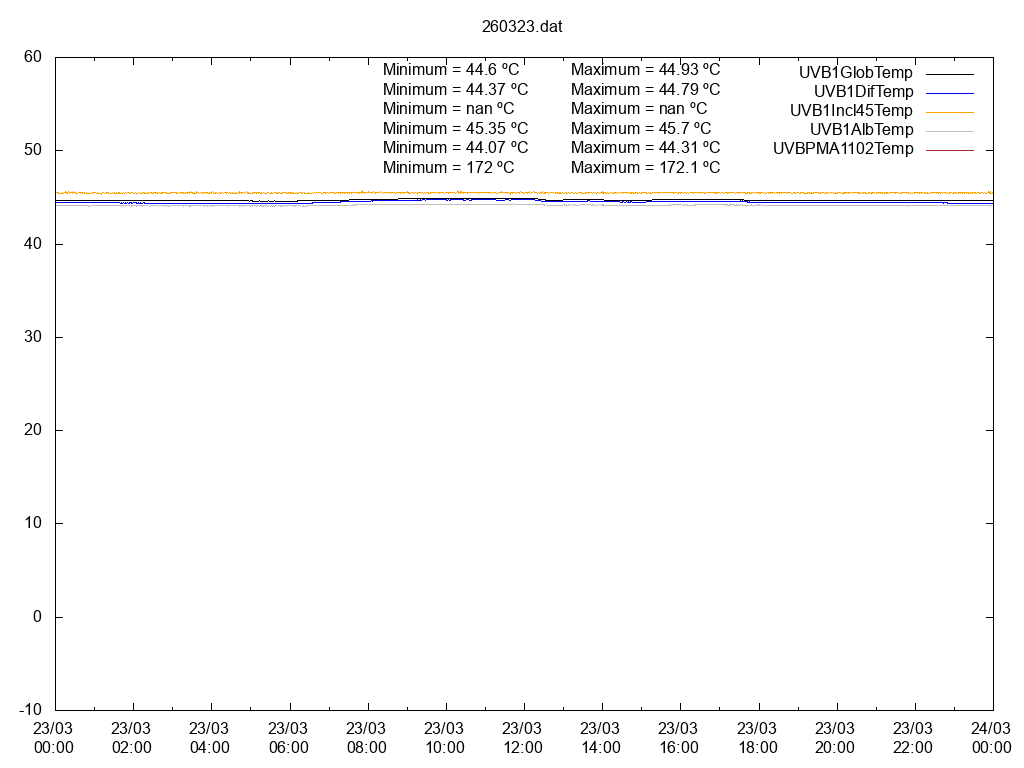Select the UVBPMA1102Temp legend label
Image resolution: width=1024 pixels, height=768 pixels.
coord(843,149)
